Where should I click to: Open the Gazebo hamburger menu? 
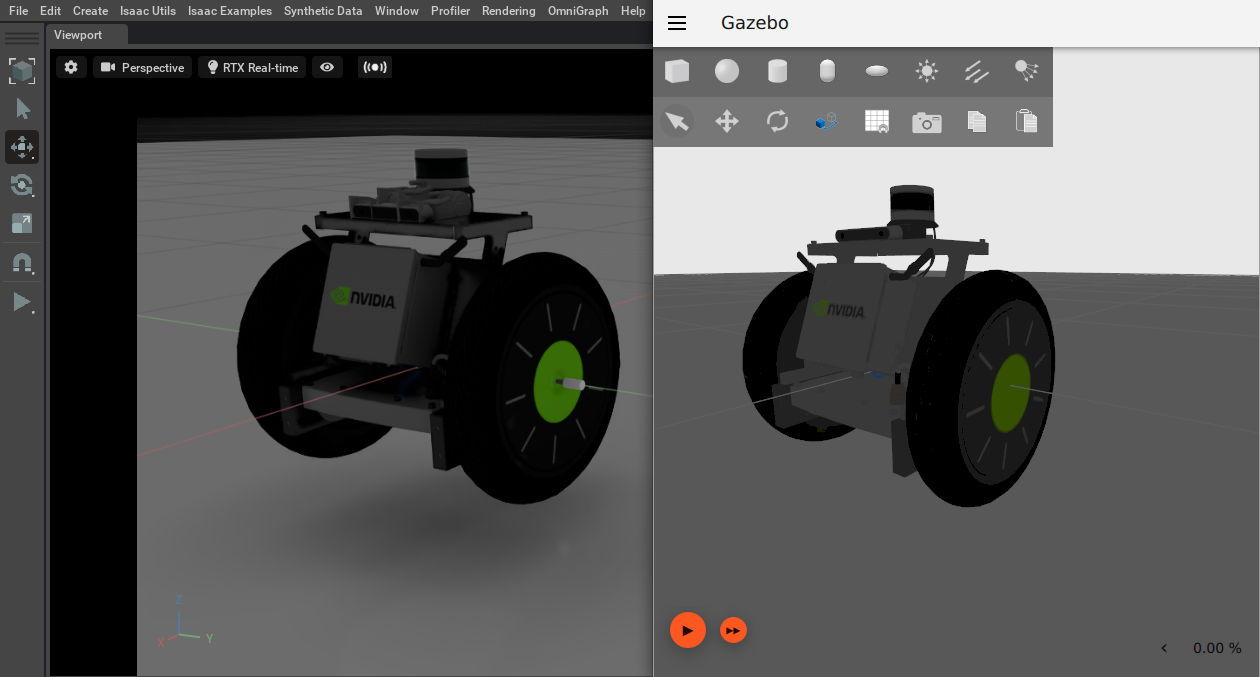coord(677,23)
